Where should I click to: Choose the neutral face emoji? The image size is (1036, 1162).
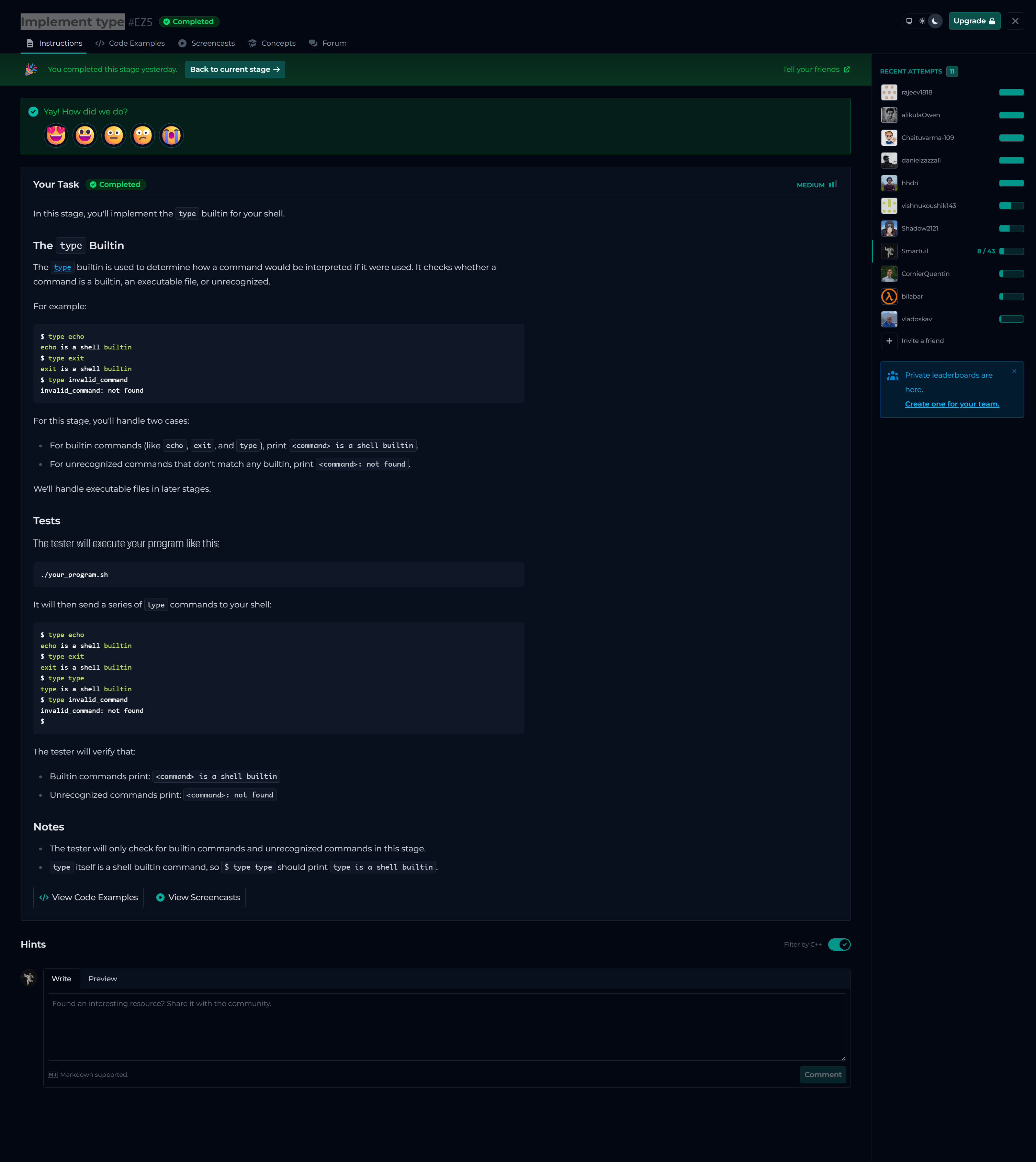[x=113, y=135]
